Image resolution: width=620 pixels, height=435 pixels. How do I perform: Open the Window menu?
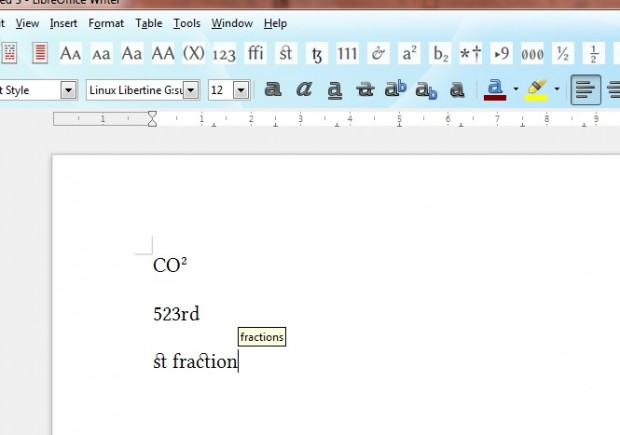(x=232, y=24)
